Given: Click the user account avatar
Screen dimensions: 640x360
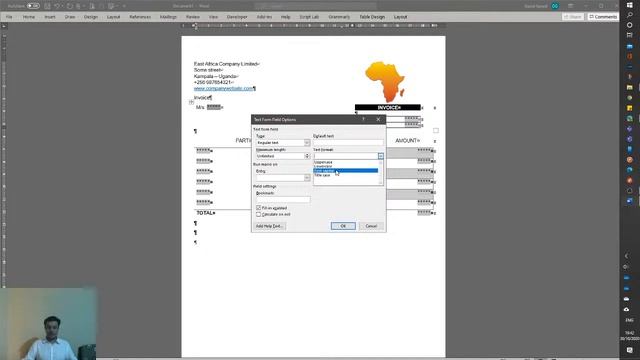Looking at the screenshot, I should click(555, 6).
